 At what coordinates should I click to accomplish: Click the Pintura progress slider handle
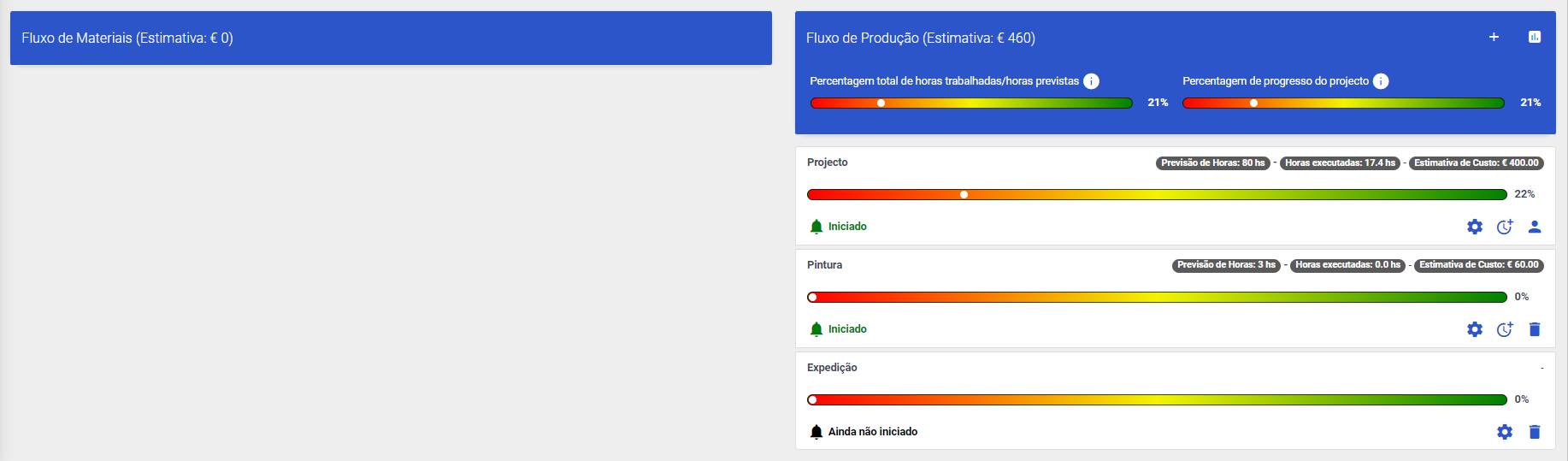click(x=812, y=297)
